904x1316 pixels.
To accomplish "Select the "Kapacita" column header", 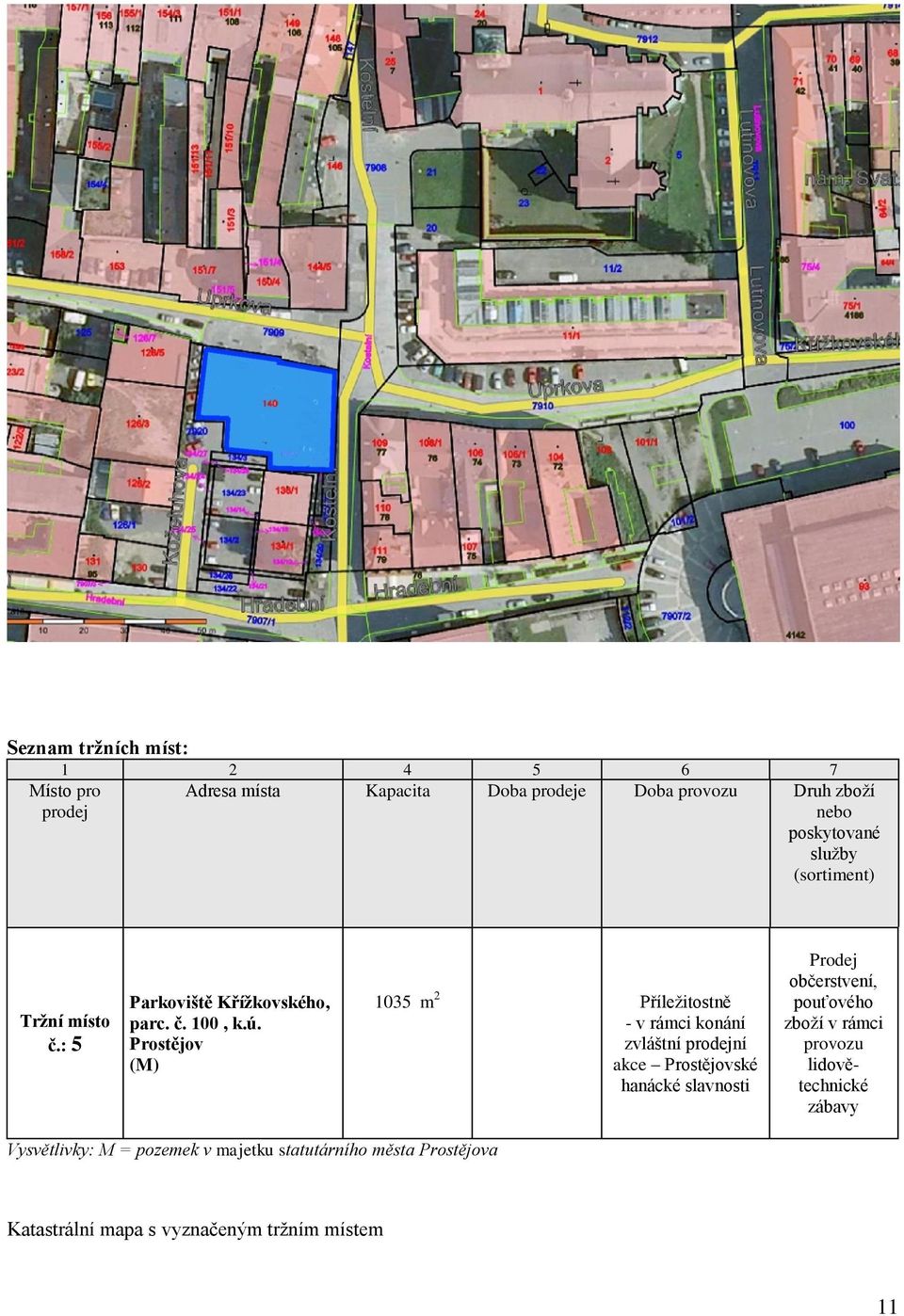I will coord(397,791).
